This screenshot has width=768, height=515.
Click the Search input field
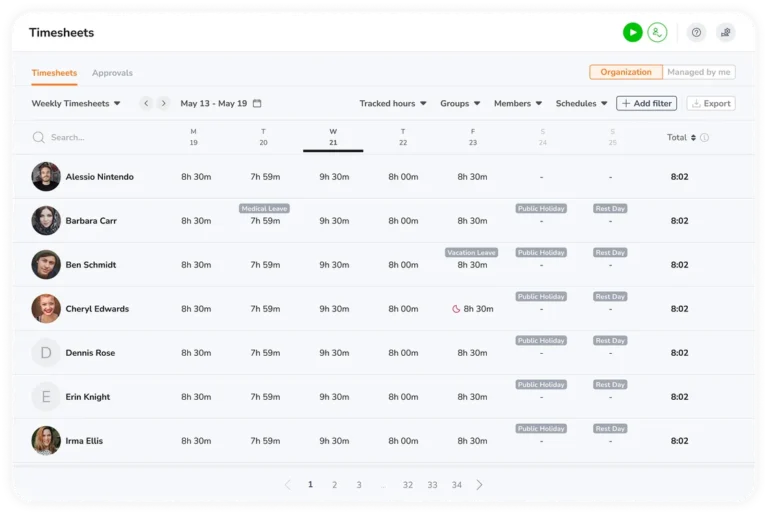93,137
